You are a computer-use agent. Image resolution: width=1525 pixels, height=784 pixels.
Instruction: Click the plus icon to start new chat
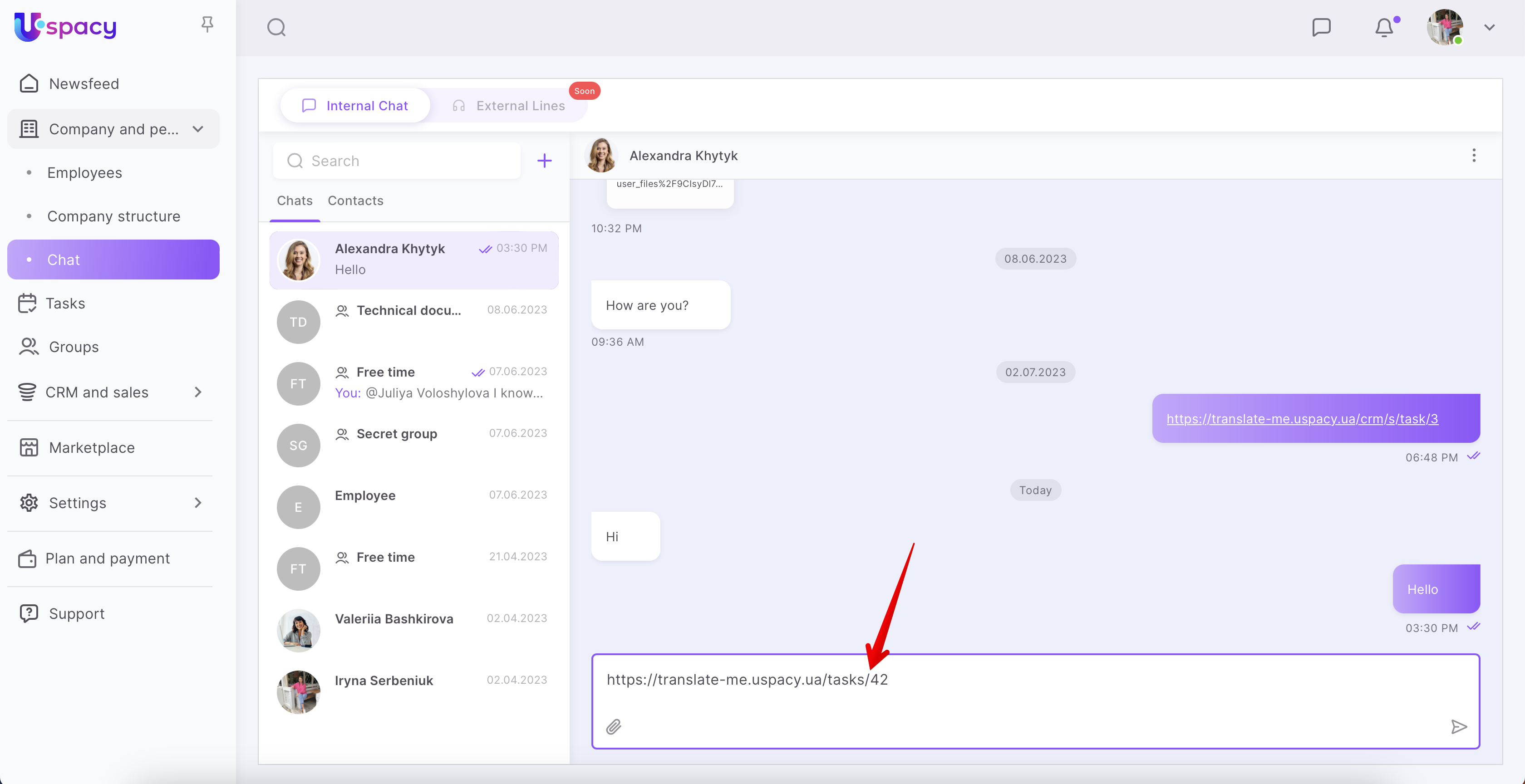(544, 161)
